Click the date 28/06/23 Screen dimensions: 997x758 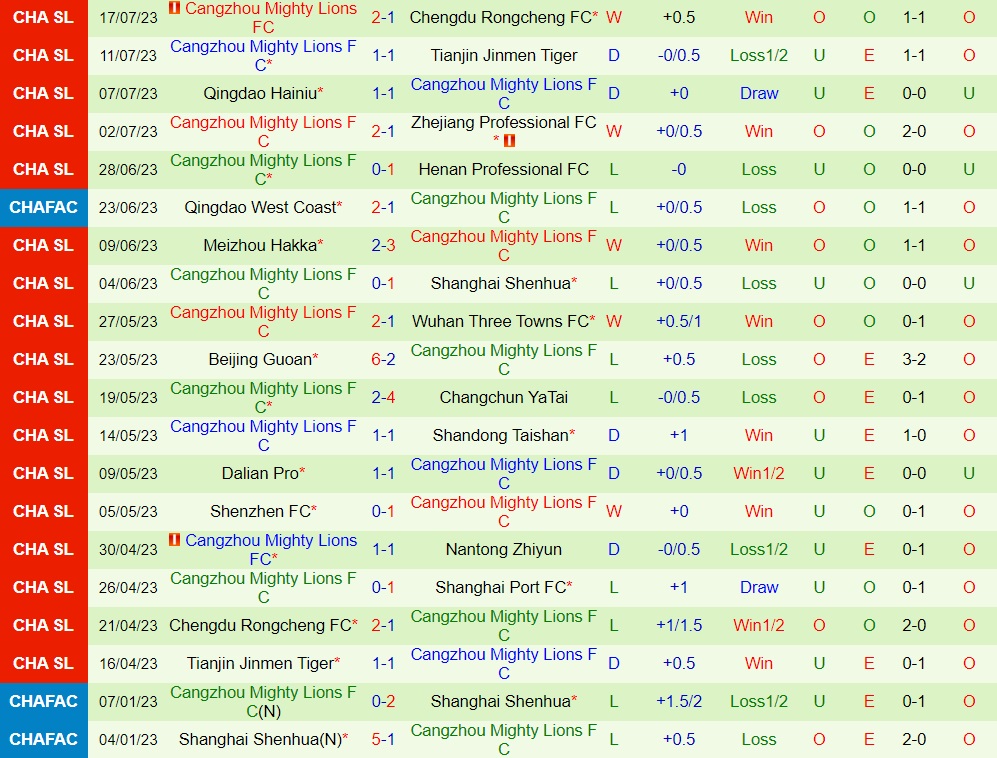click(128, 169)
